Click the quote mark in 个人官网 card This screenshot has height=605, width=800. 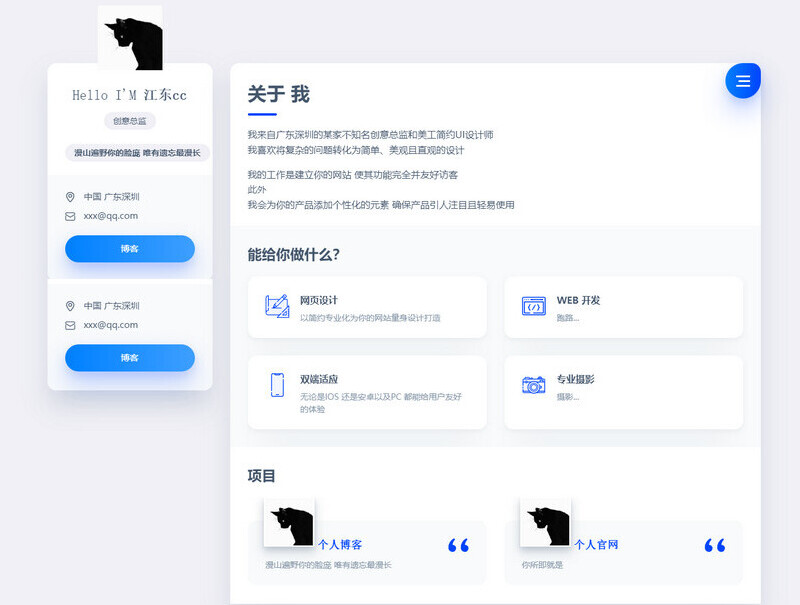[714, 545]
